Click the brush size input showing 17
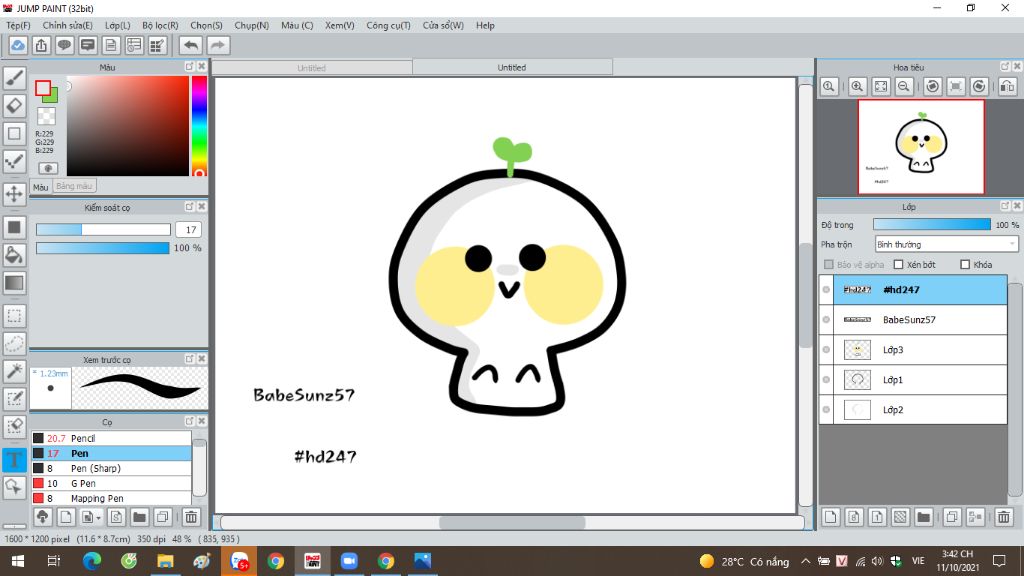This screenshot has width=1024, height=576. click(189, 229)
